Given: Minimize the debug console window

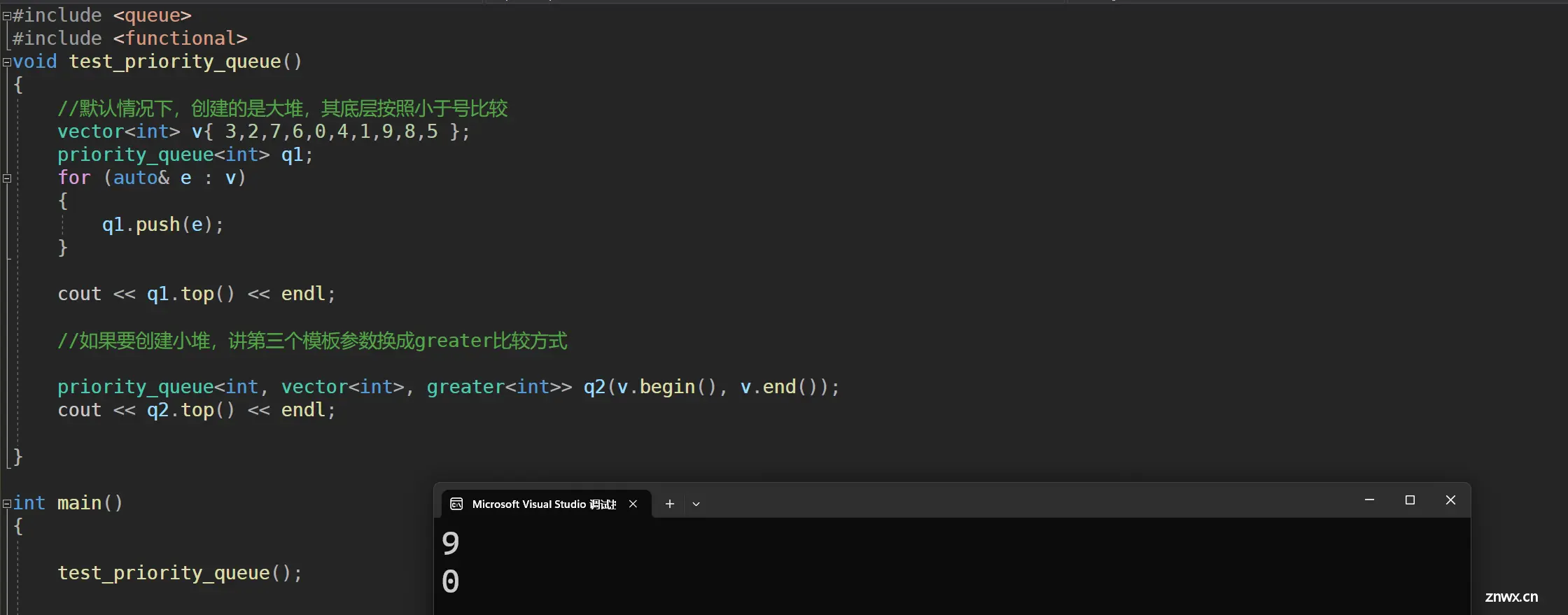Looking at the screenshot, I should point(1369,500).
